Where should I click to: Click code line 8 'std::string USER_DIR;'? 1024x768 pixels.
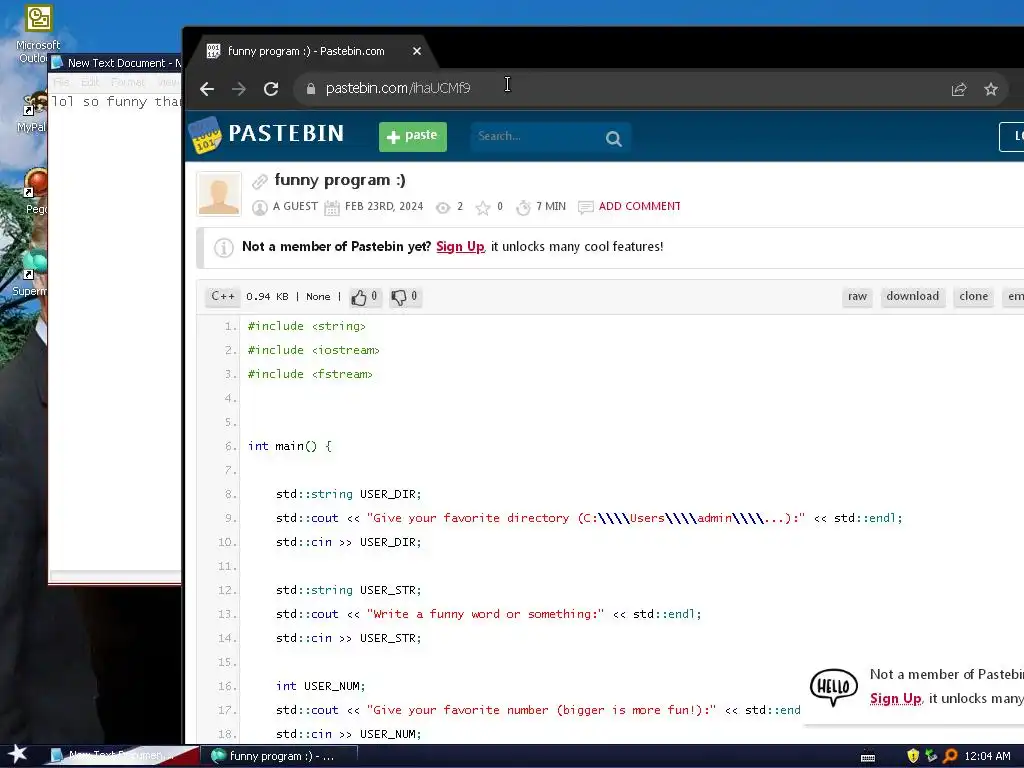click(x=348, y=494)
